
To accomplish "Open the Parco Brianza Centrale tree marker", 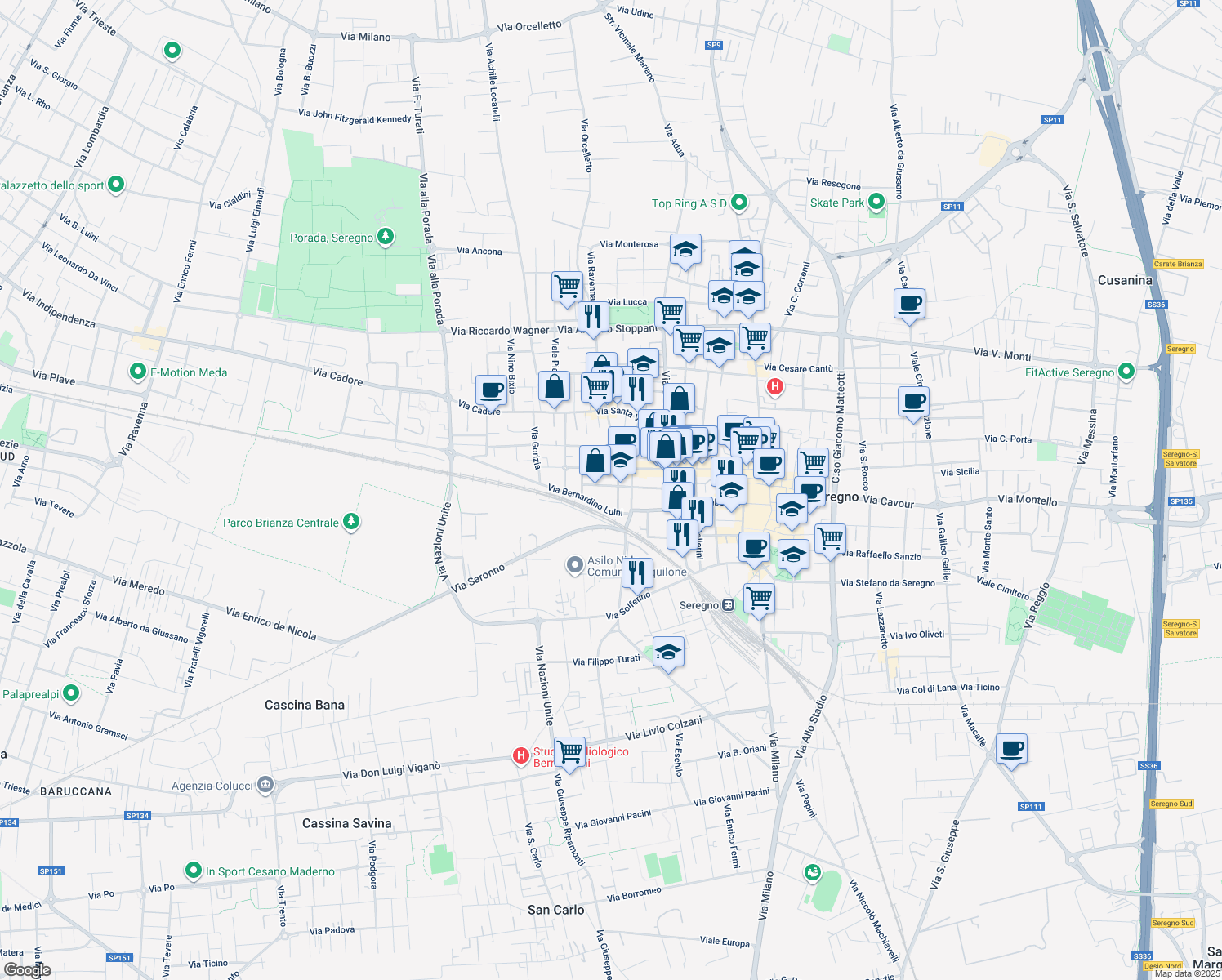I will (x=351, y=522).
